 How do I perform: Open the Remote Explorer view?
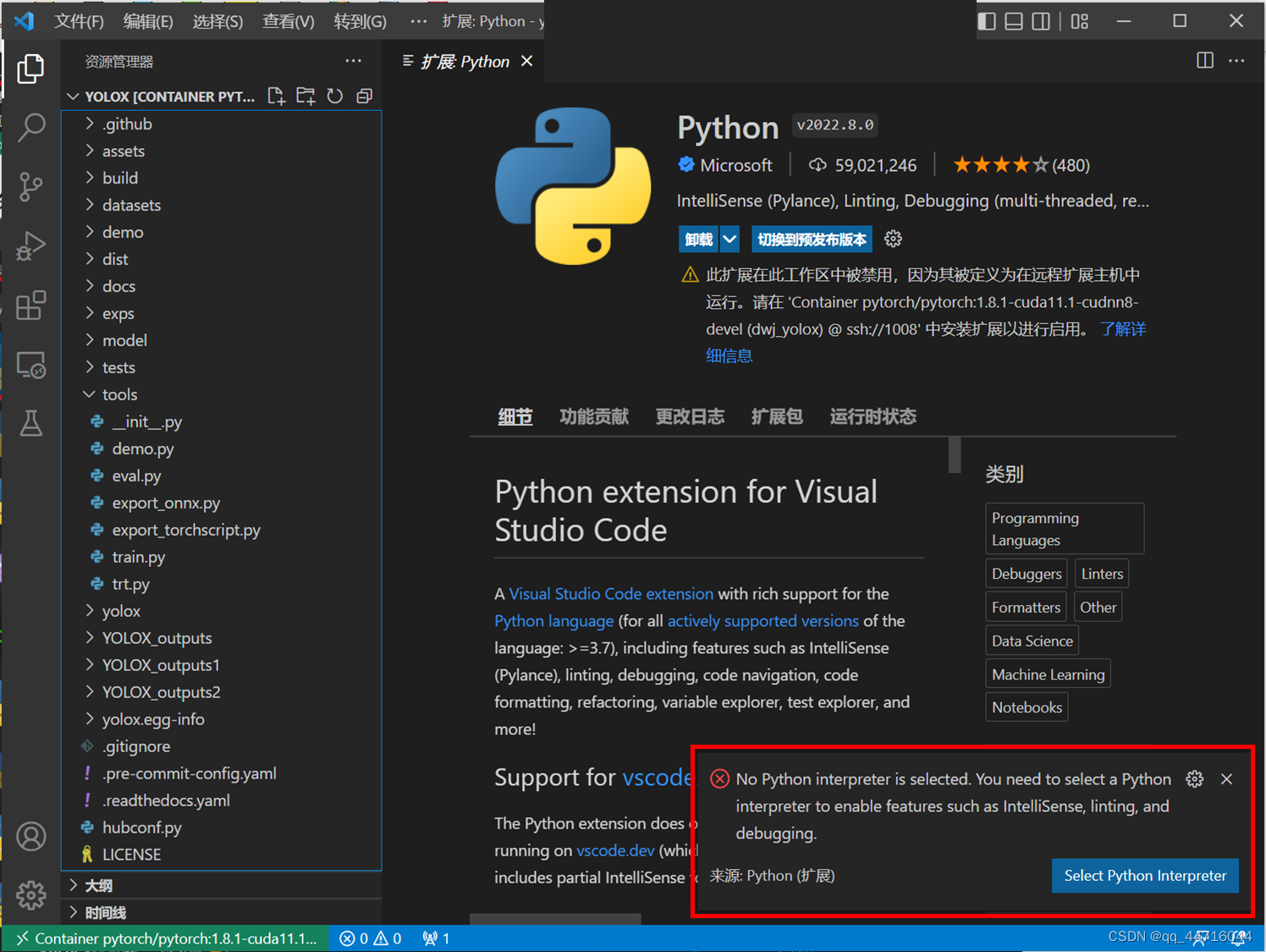pyautogui.click(x=31, y=365)
